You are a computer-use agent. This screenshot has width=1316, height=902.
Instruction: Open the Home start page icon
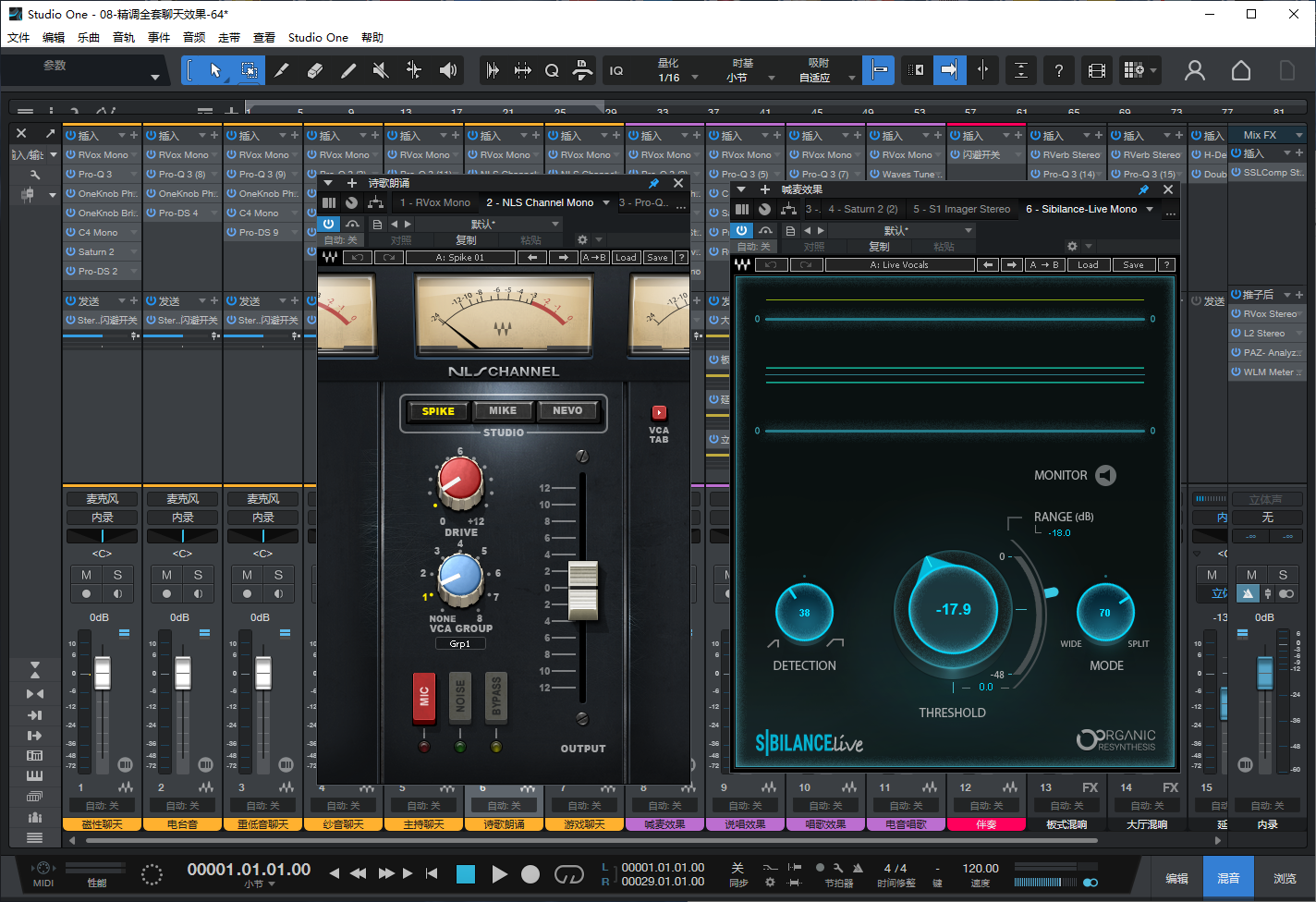(1241, 70)
